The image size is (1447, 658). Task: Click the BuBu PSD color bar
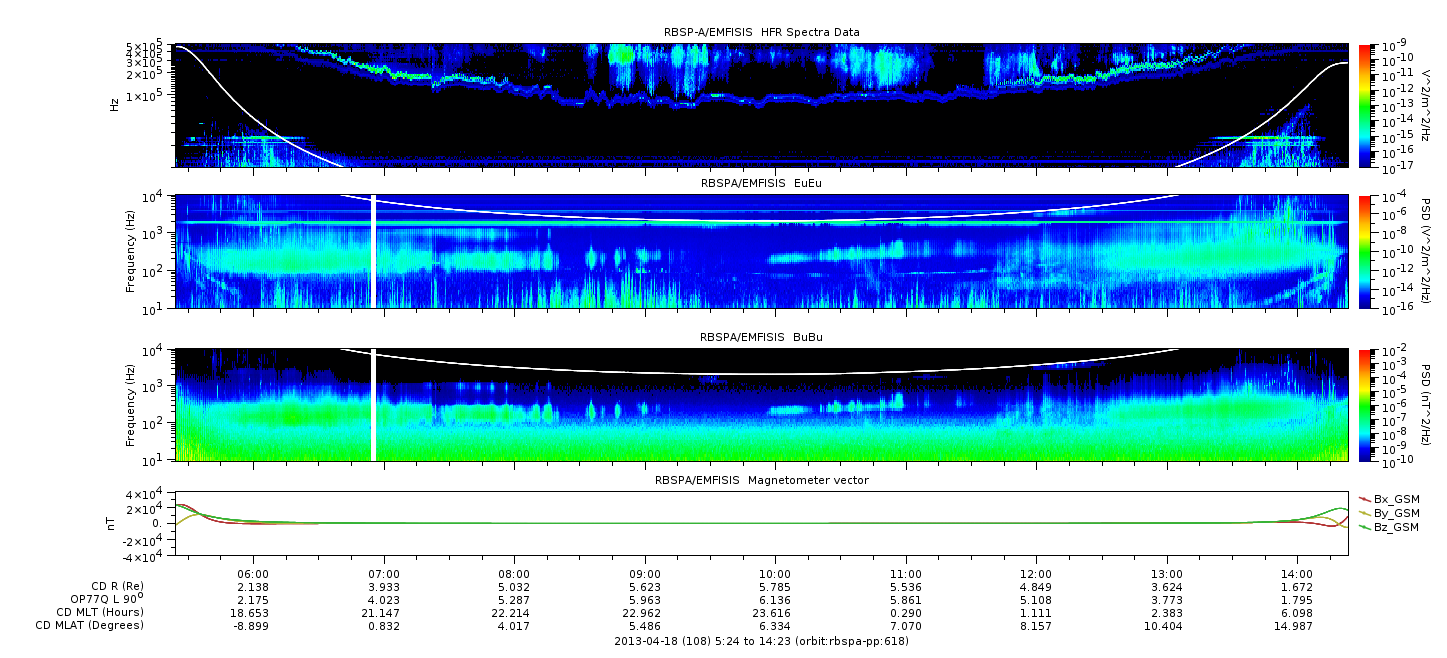[1365, 404]
